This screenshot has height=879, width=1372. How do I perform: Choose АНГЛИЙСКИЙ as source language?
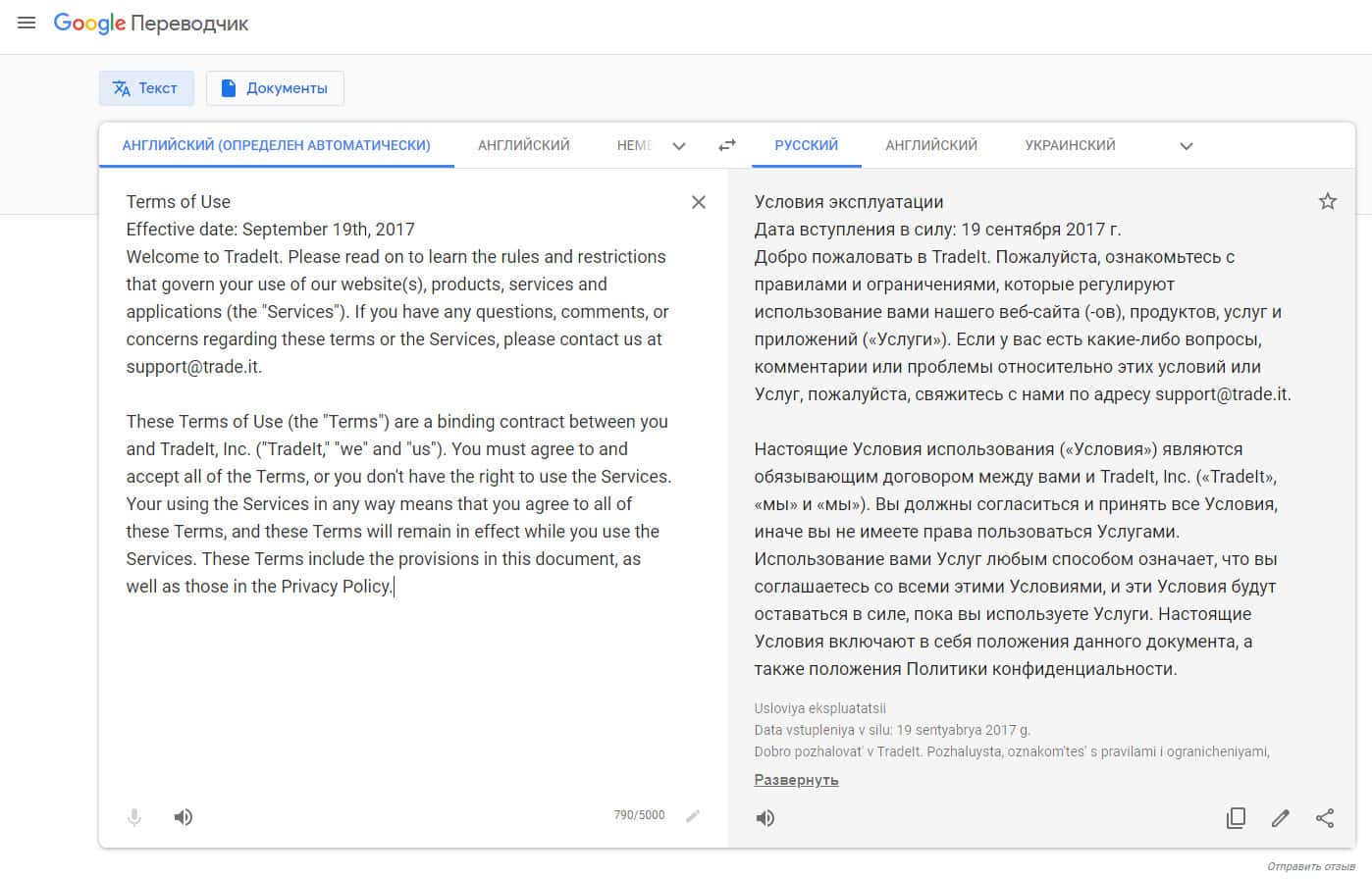(524, 145)
